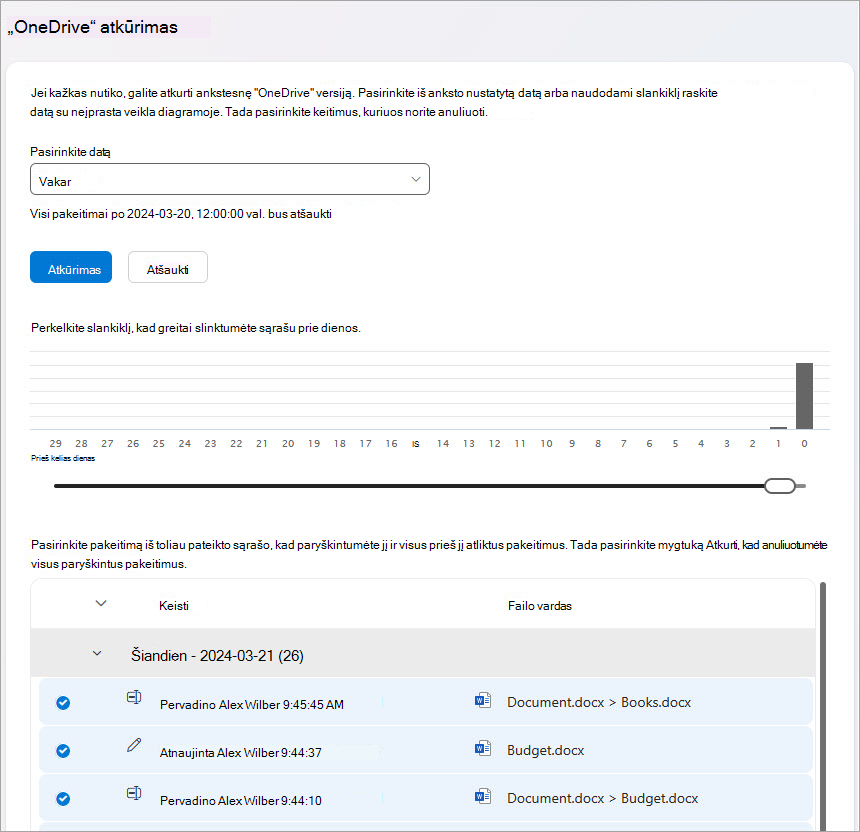Click the blue Atkūrimas restore button
The width and height of the screenshot is (860, 832).
71,267
